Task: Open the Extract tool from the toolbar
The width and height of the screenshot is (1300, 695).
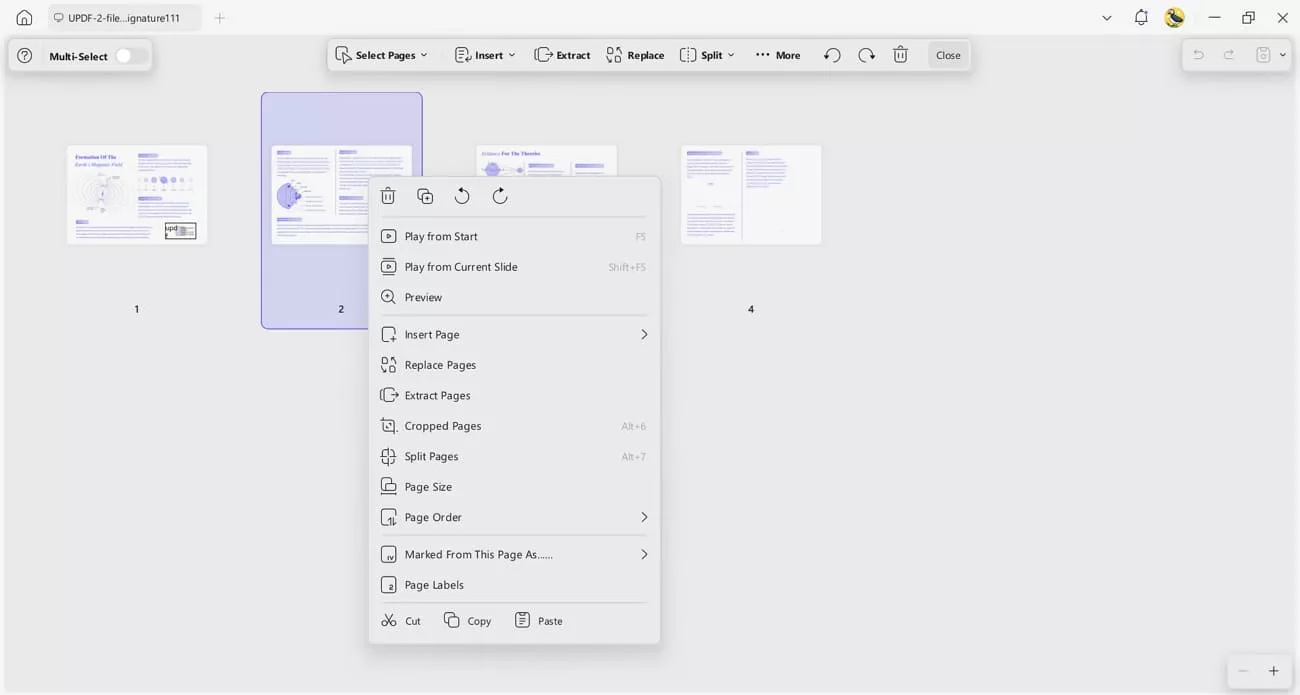Action: click(562, 55)
